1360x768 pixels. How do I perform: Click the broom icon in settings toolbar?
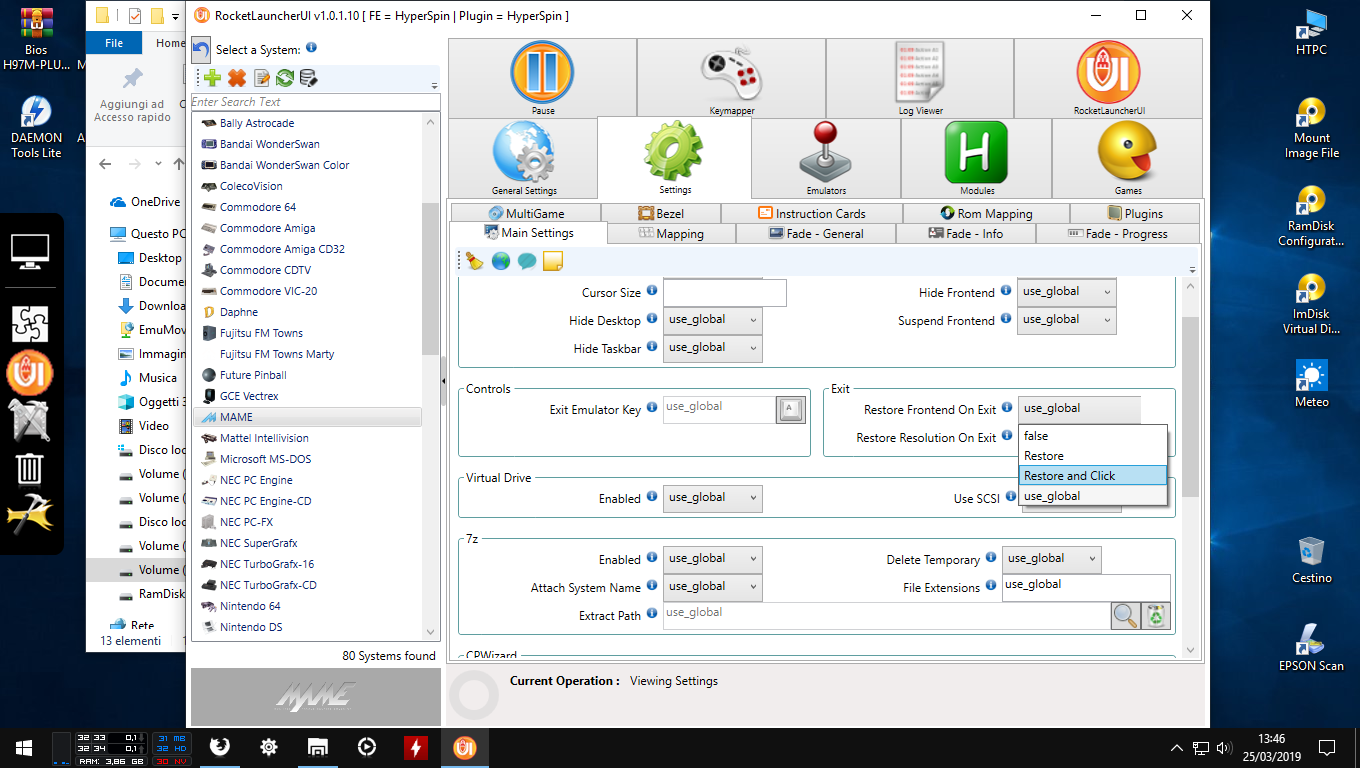pos(475,261)
